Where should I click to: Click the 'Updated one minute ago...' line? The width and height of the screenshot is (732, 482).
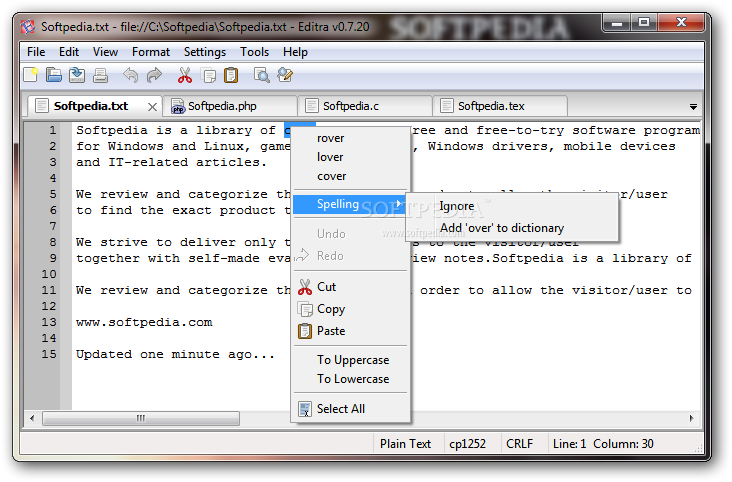[x=176, y=354]
